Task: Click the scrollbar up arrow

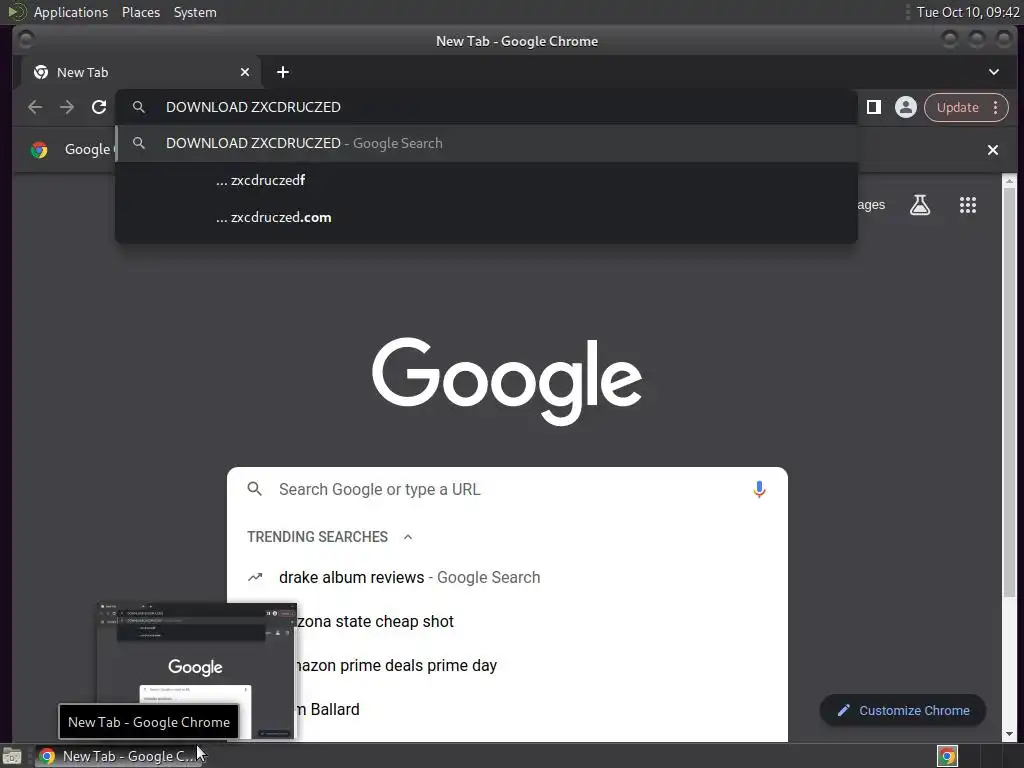Action: (x=1010, y=181)
